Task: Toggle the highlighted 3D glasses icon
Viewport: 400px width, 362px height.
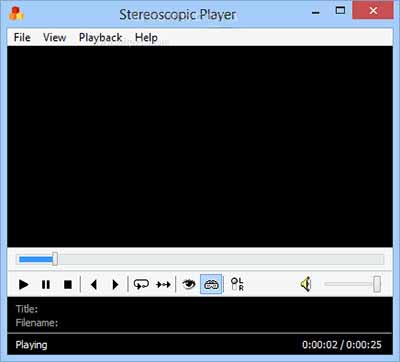Action: pos(211,284)
